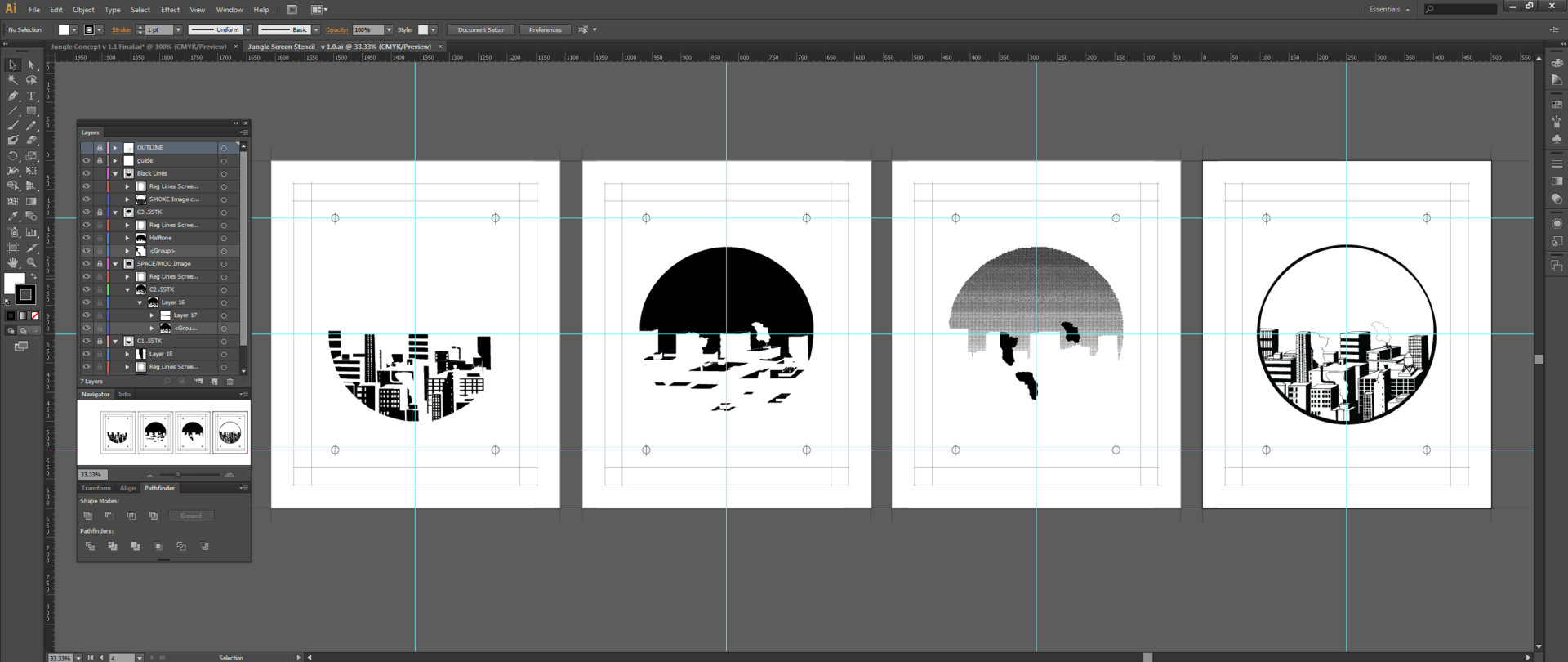Click the Hand tool
The width and height of the screenshot is (1568, 662).
(13, 263)
